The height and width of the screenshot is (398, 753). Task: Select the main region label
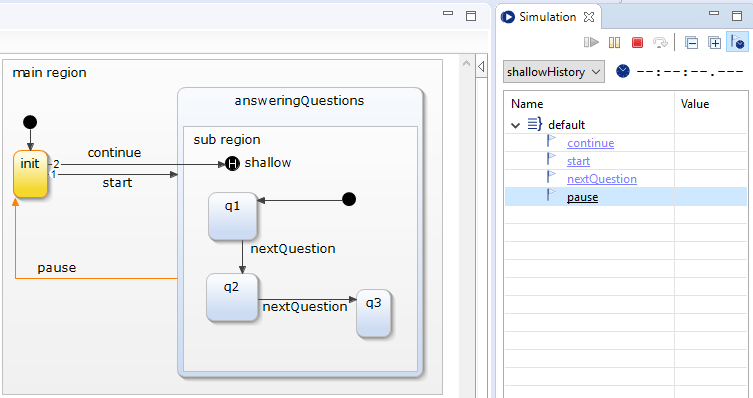point(49,73)
